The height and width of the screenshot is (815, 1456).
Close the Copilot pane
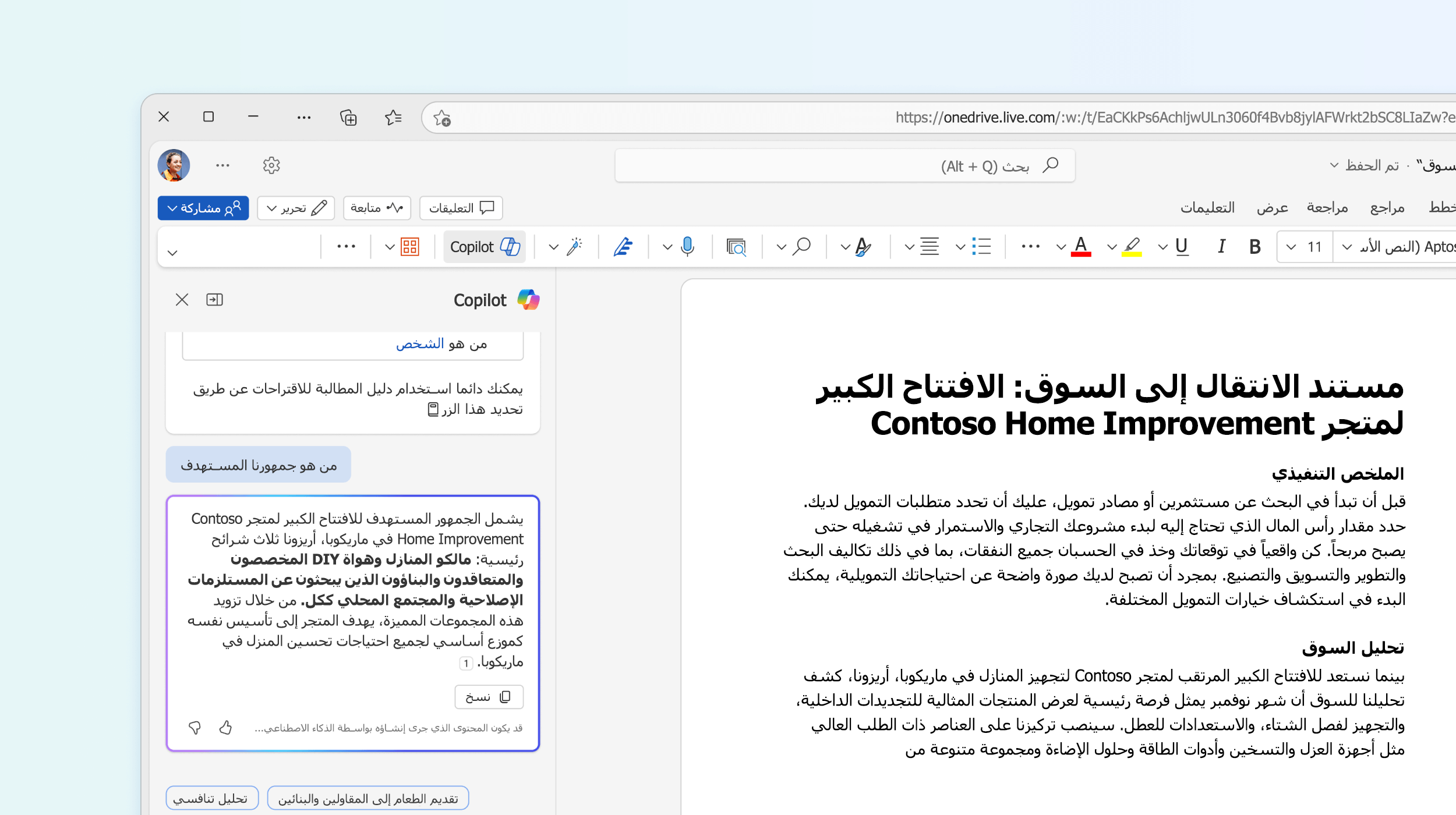182,300
